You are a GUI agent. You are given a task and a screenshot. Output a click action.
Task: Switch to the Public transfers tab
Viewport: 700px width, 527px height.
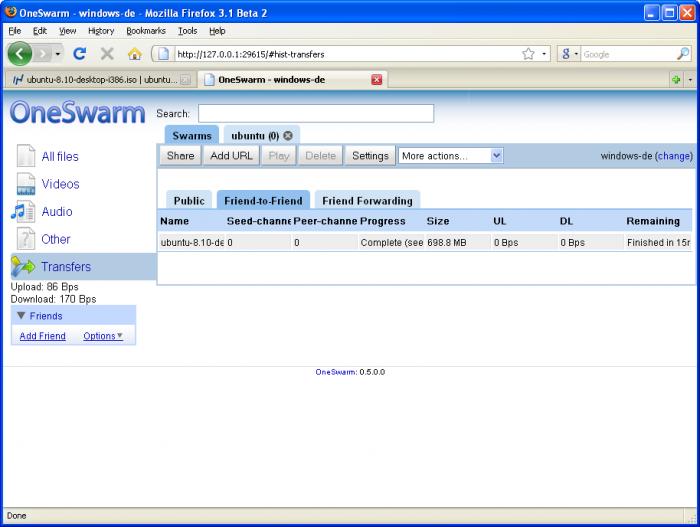tap(189, 201)
